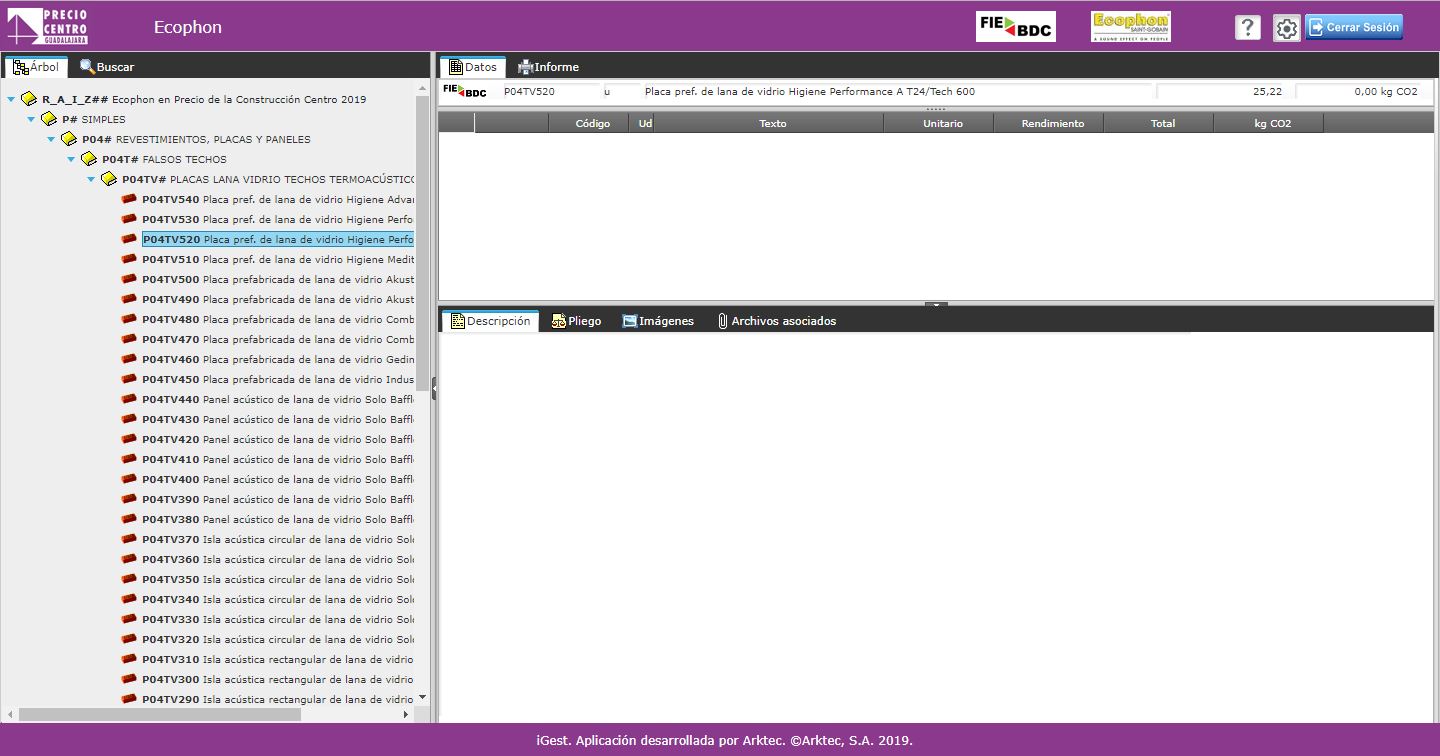This screenshot has height=756, width=1440.
Task: Switch to the Buscar tab
Action: coord(107,67)
